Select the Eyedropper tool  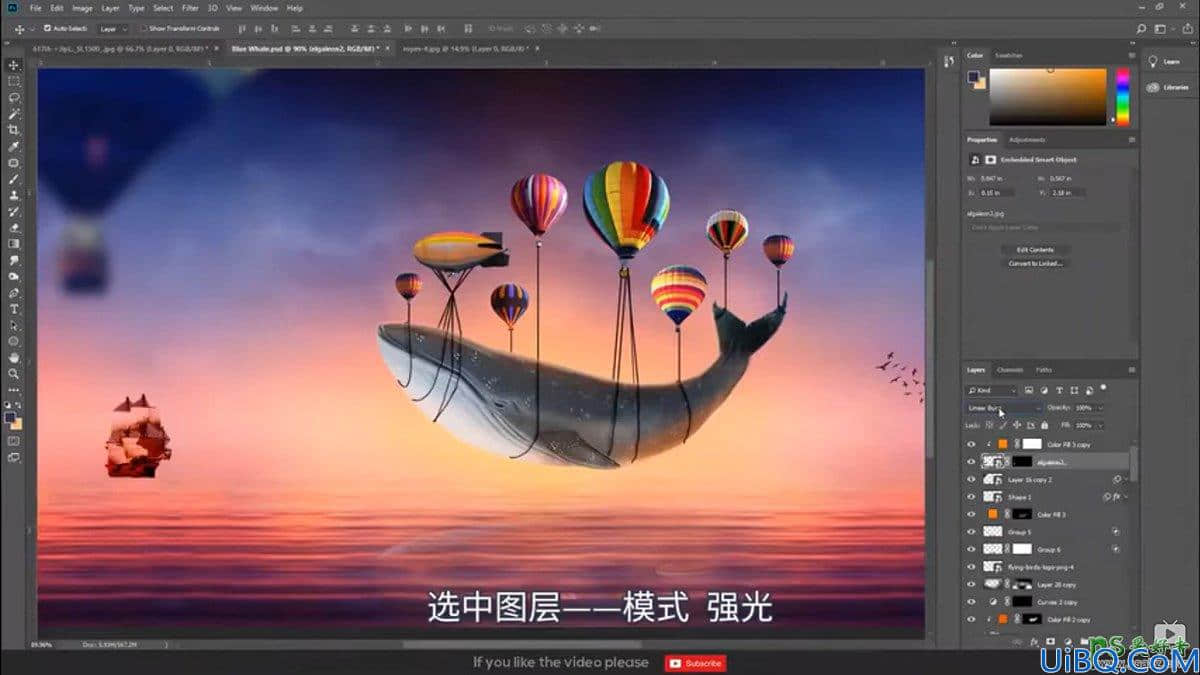[x=14, y=147]
